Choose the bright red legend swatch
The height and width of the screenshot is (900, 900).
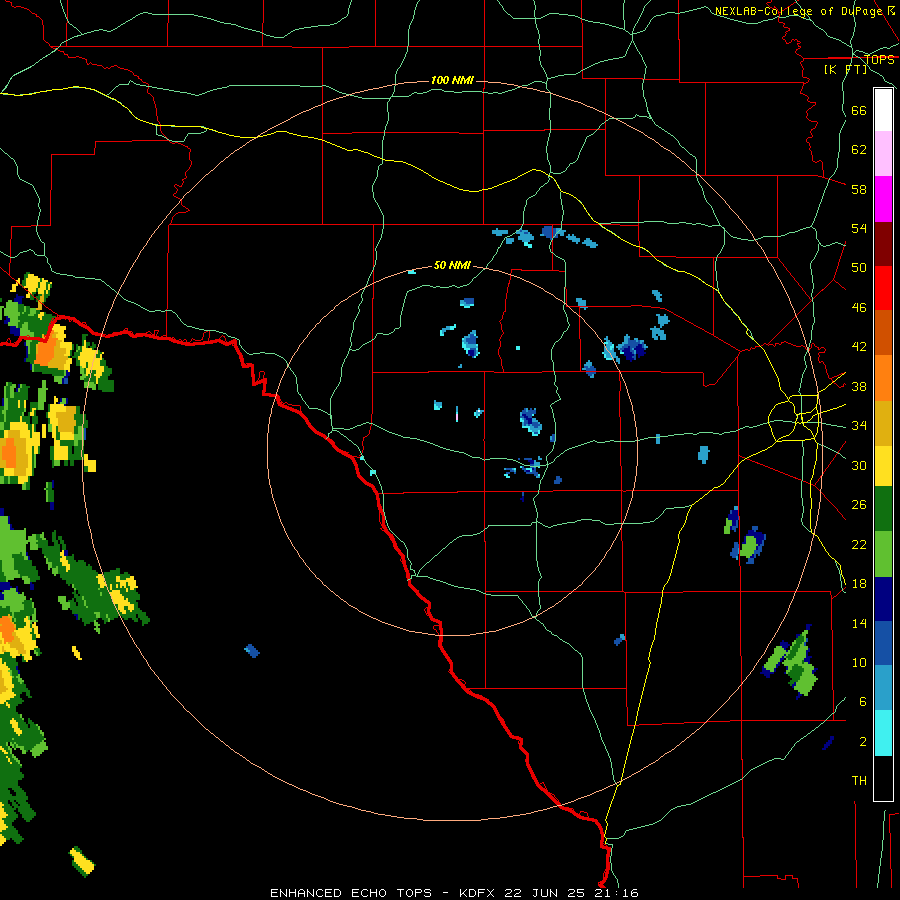pyautogui.click(x=883, y=288)
